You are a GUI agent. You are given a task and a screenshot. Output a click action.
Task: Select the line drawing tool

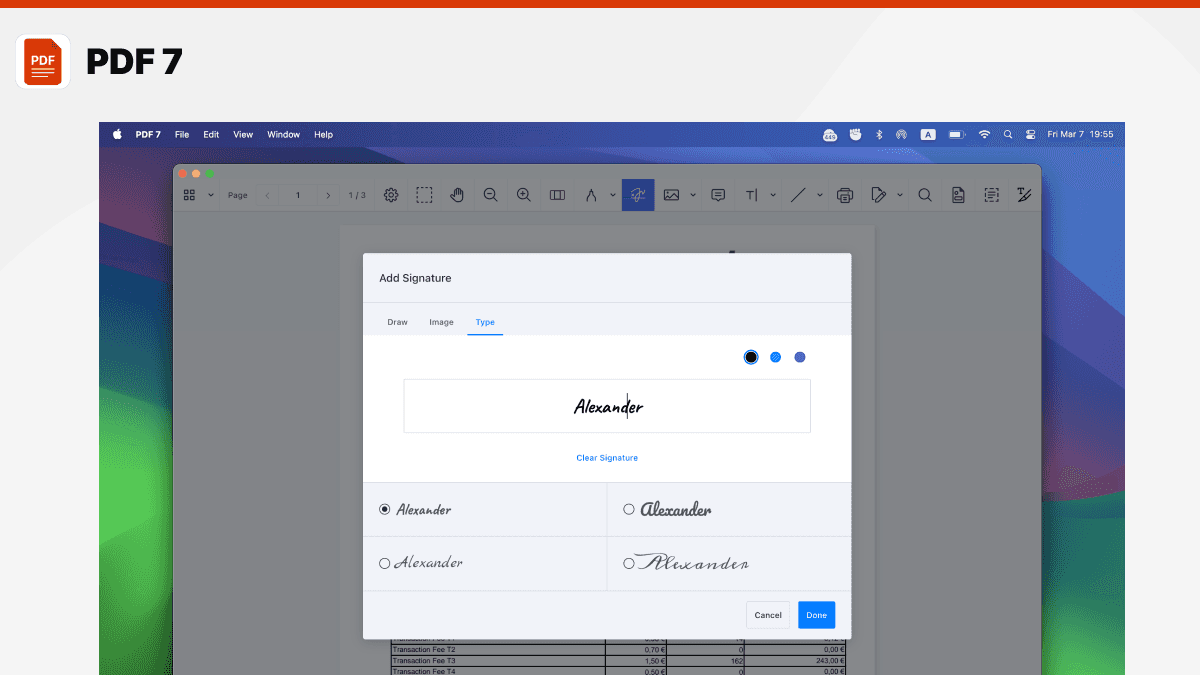pyautogui.click(x=798, y=195)
